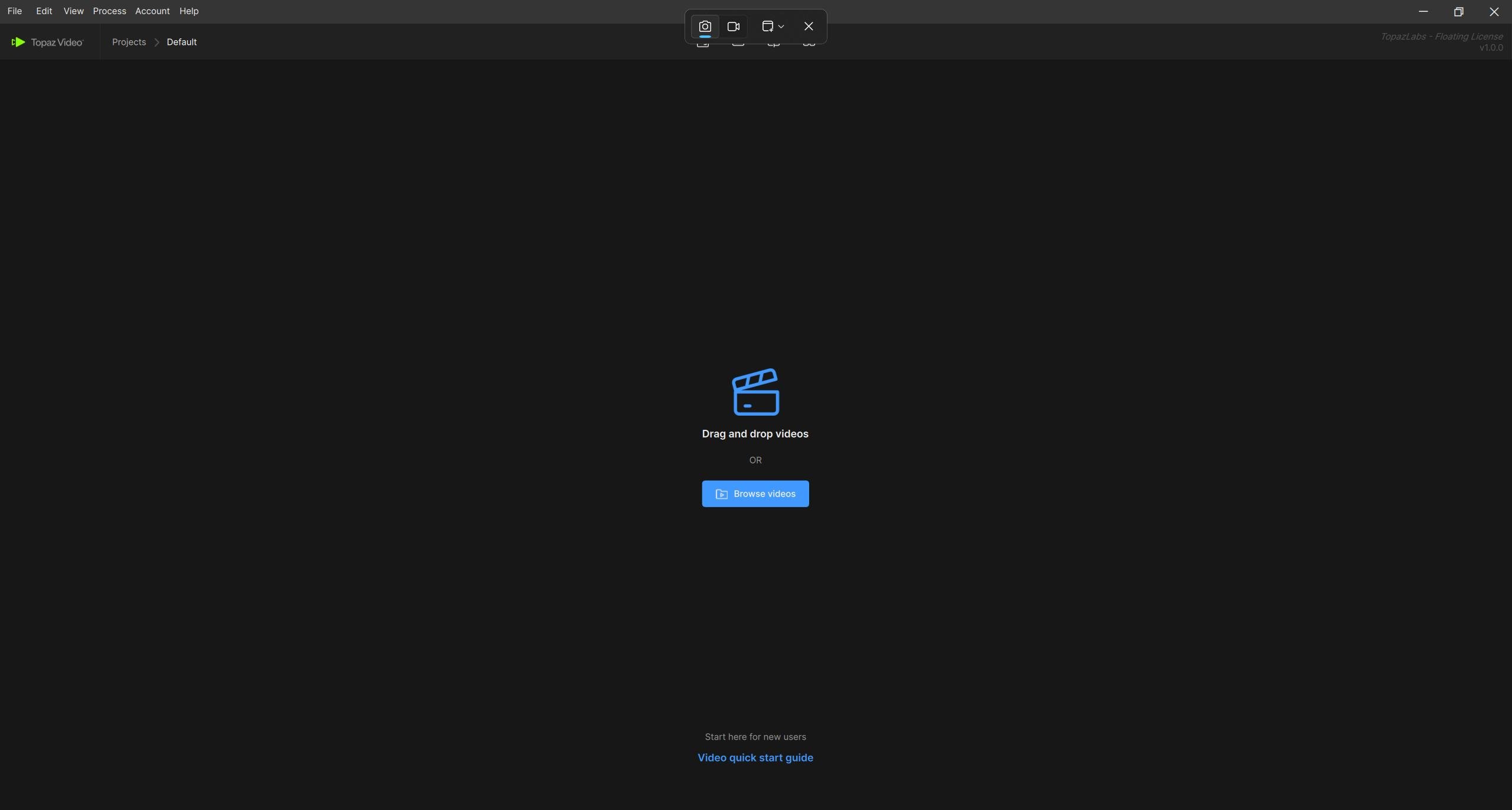Open the Video quick start guide link

[755, 757]
